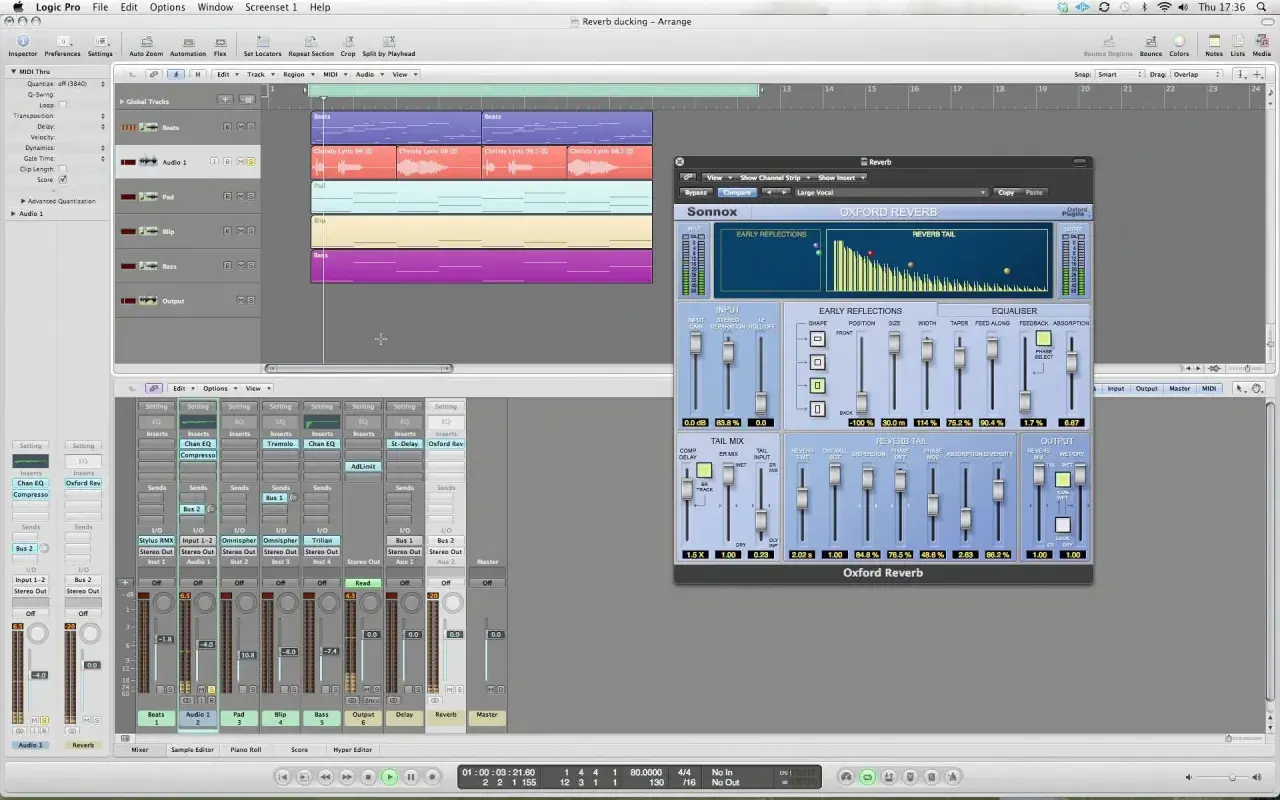Click the link icon in the Reverb plugin header
Screen dimensions: 1280x800
tap(688, 177)
